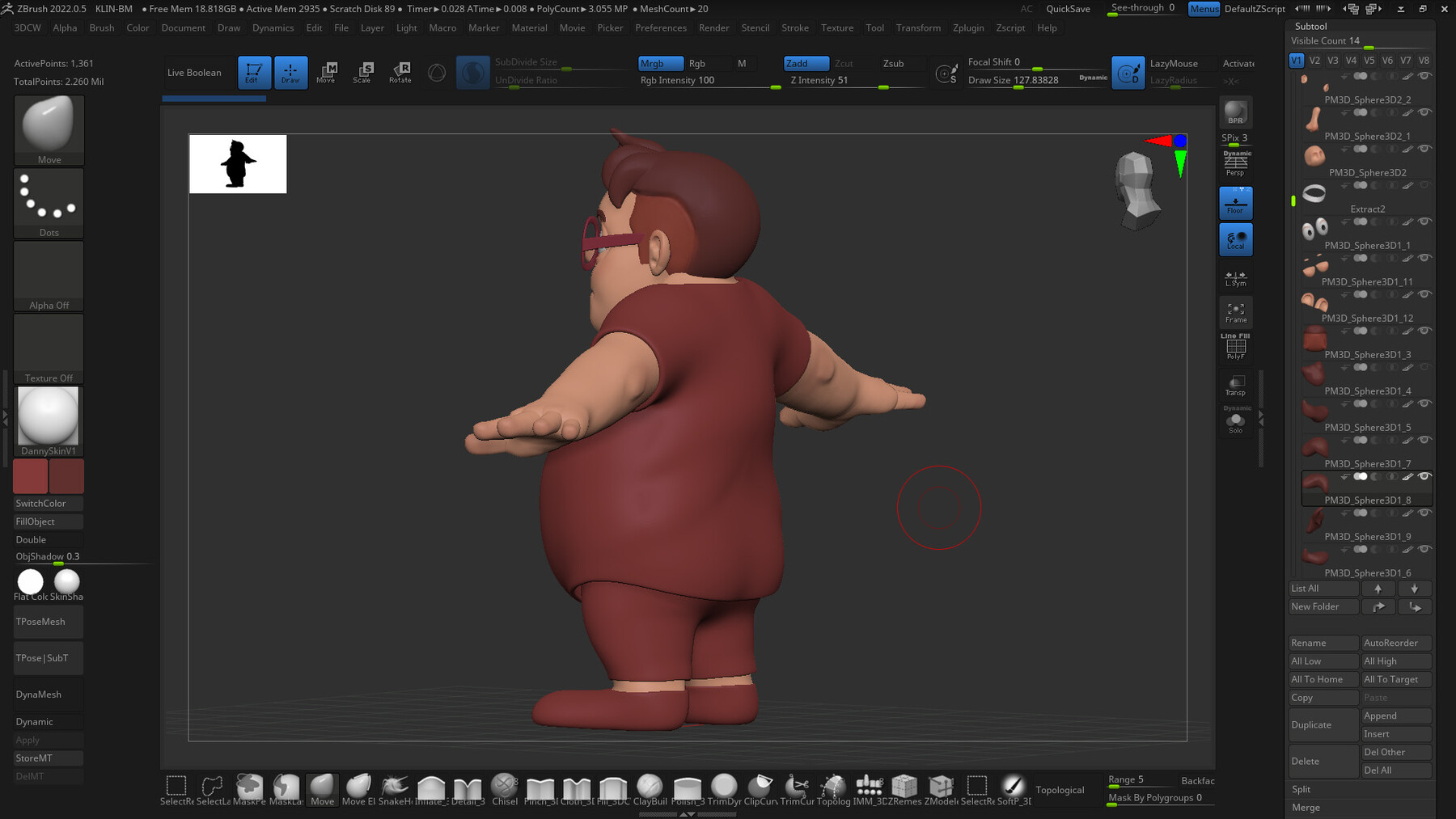Activate Draw mode button
Image resolution: width=1456 pixels, height=819 pixels.
290,73
